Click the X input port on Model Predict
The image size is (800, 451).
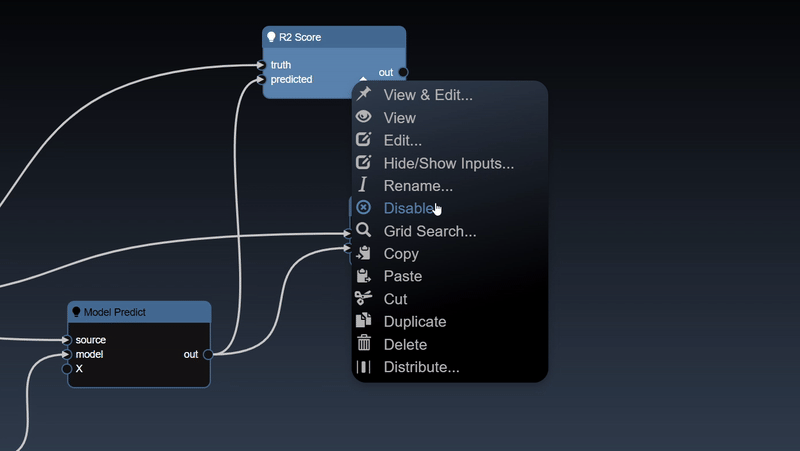[x=67, y=368]
